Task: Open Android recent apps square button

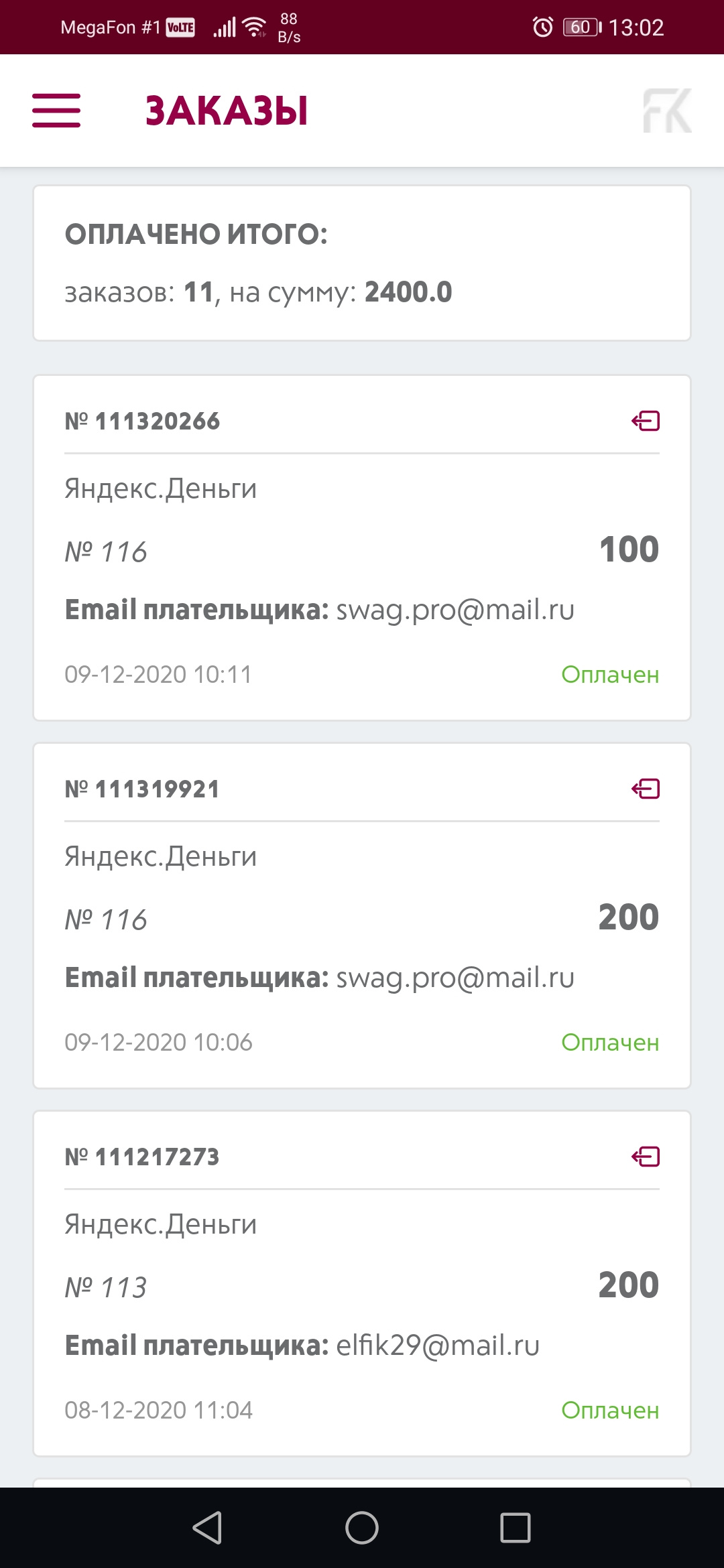Action: (515, 1528)
